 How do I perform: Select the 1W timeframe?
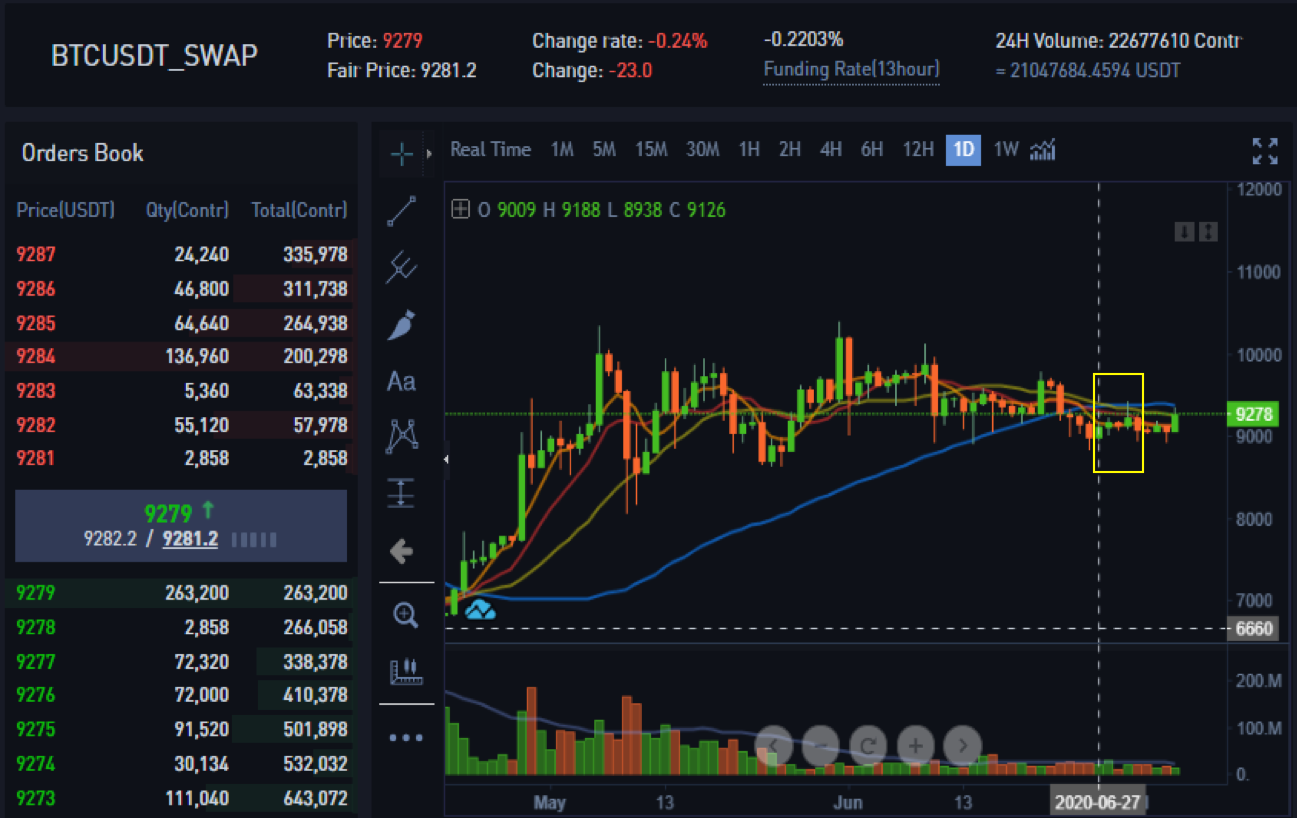point(1005,150)
